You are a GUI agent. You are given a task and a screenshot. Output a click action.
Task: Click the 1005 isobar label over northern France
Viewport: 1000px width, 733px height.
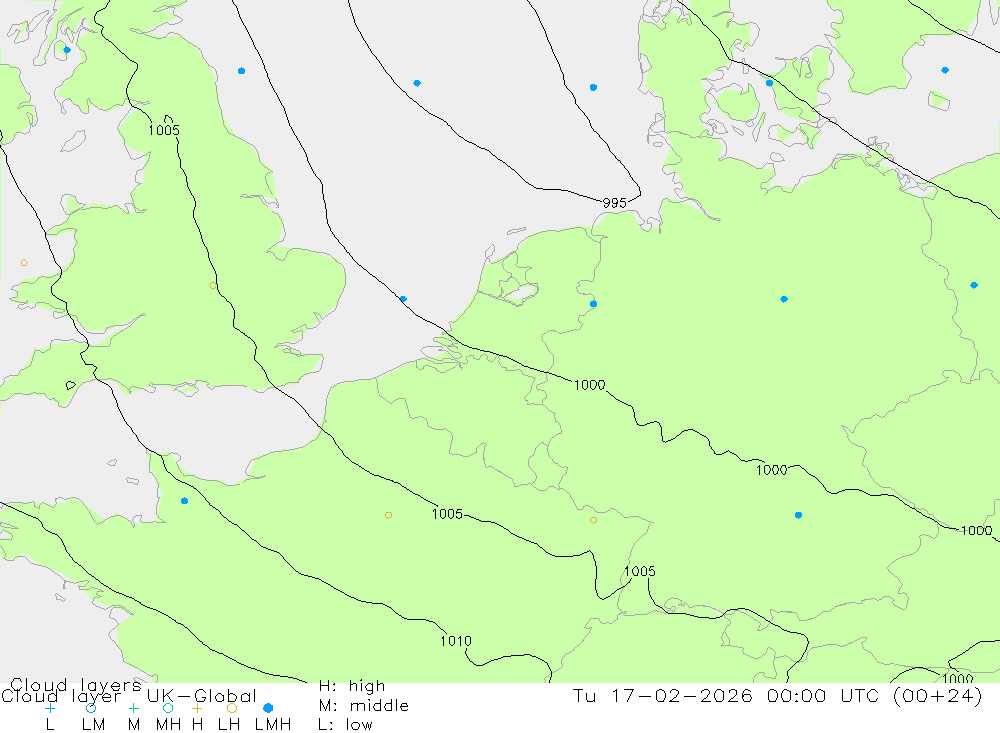coord(447,514)
